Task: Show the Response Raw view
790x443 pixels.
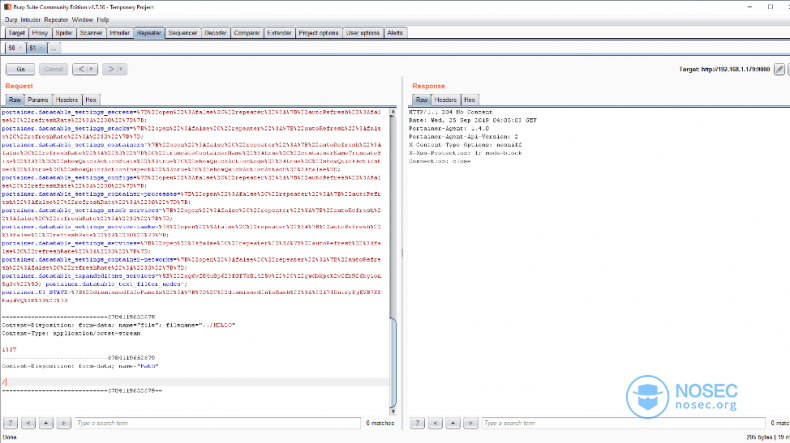Action: (422, 100)
